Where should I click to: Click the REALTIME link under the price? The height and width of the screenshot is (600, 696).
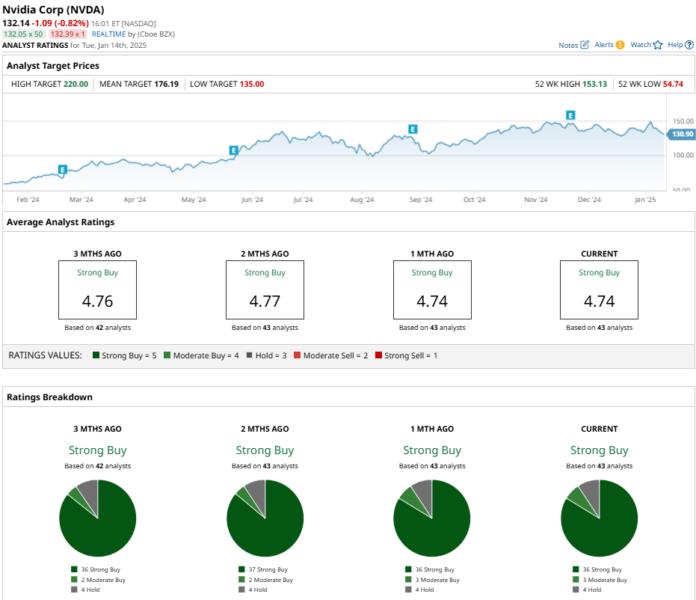[109, 34]
